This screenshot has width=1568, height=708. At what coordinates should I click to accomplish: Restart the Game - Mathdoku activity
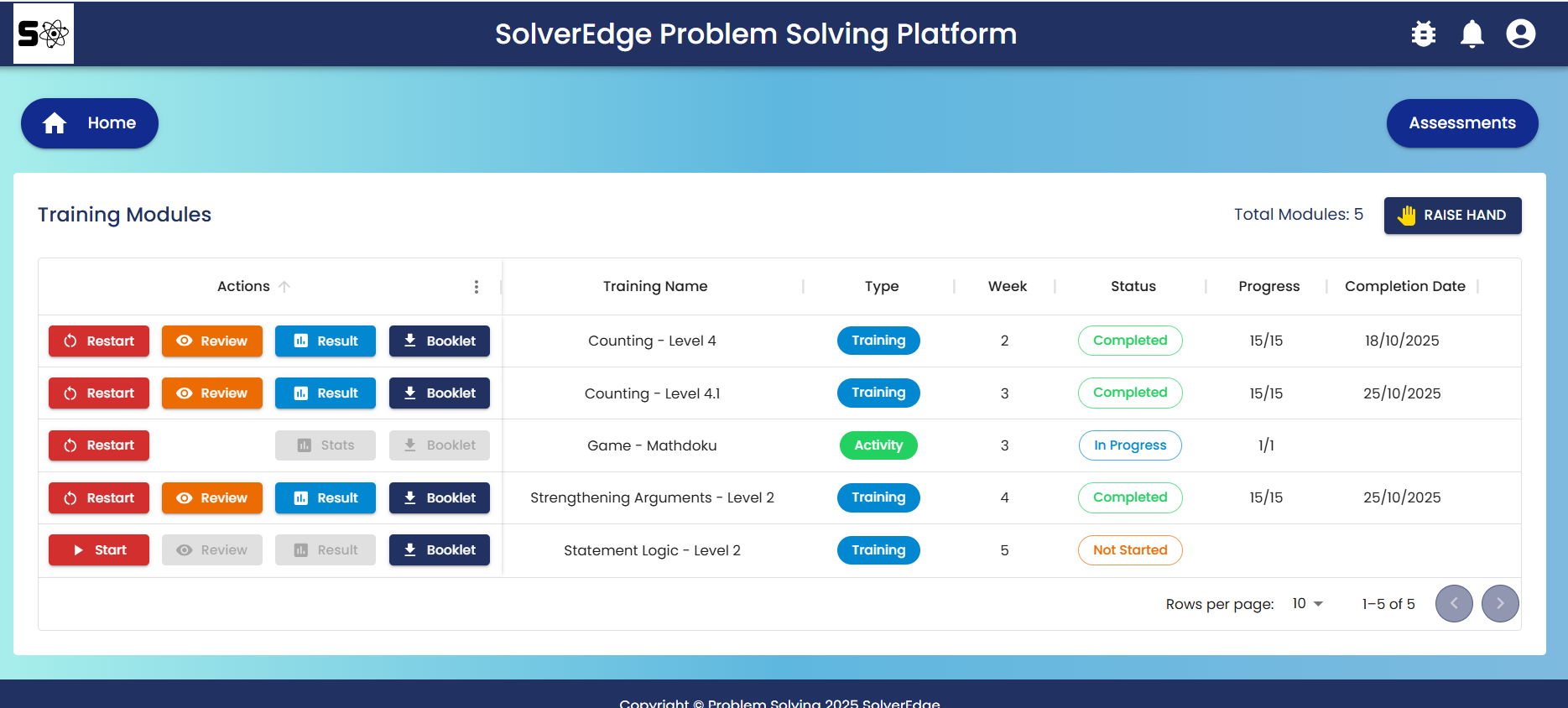click(x=99, y=445)
